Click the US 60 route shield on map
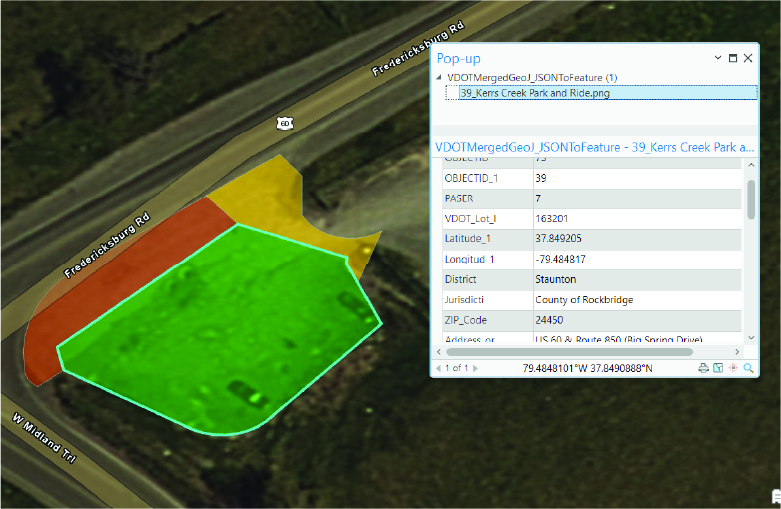 [285, 123]
